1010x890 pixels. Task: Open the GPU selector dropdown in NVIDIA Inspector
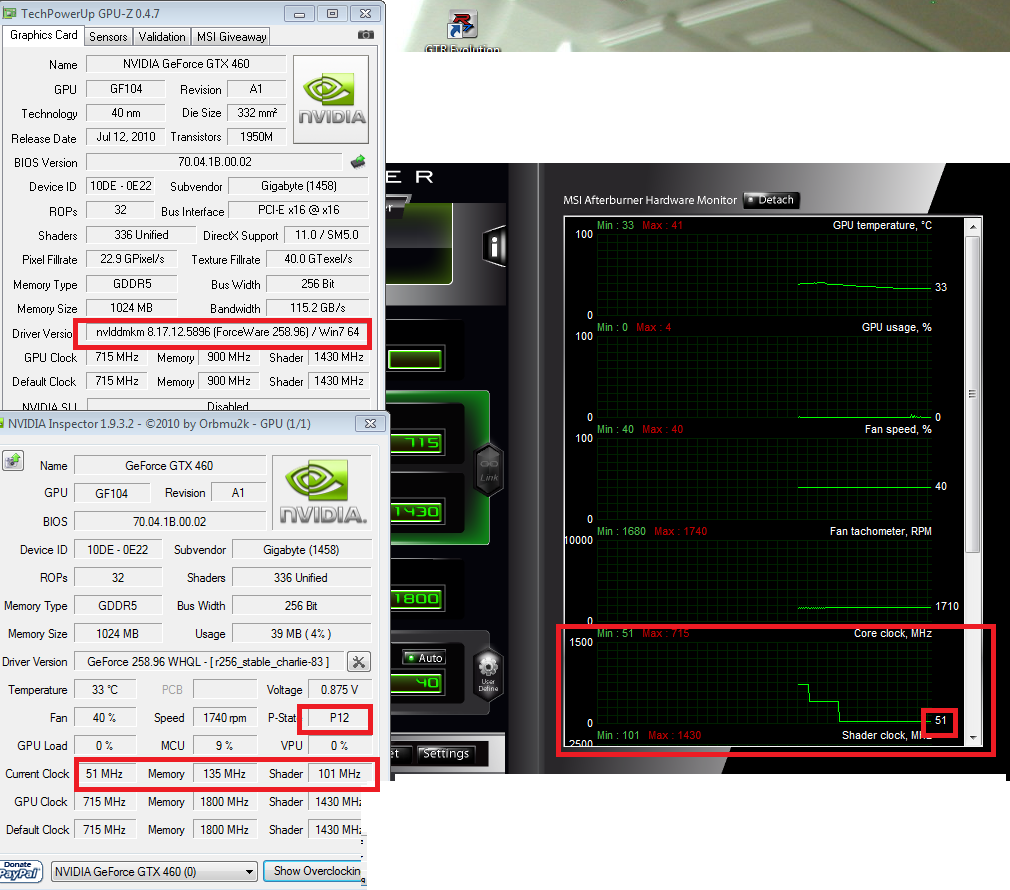click(x=154, y=871)
